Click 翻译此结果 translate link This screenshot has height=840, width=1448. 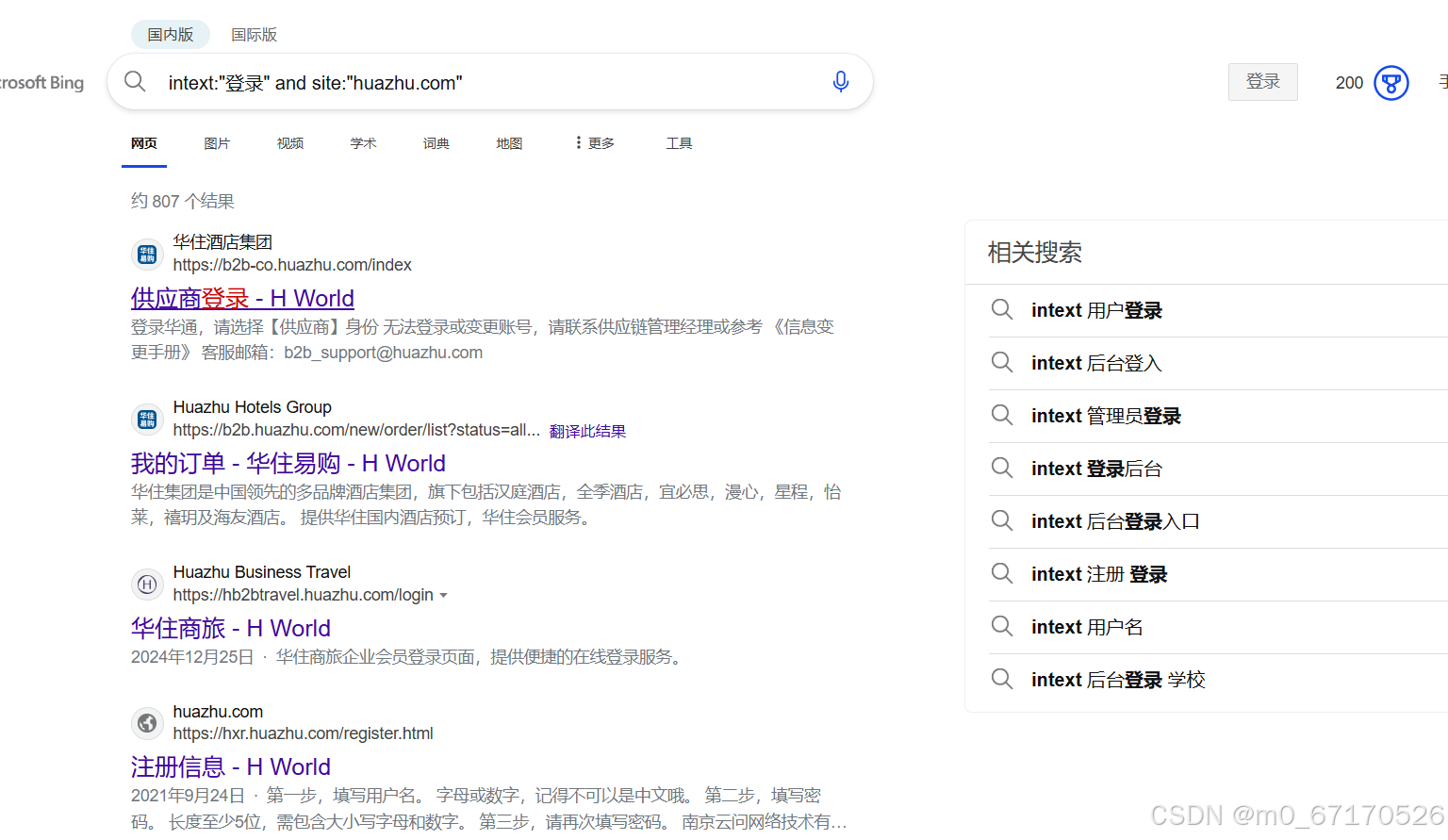[587, 431]
